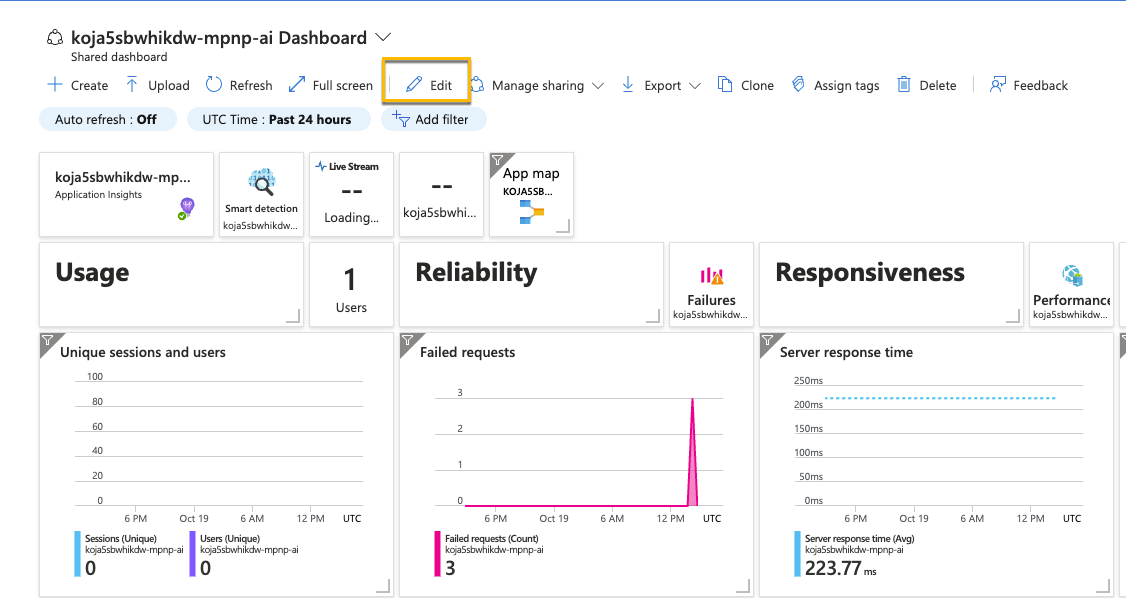Click the Sessions (Unique) blue legend swatch
Image resolution: width=1126 pixels, height=598 pixels.
pos(78,553)
